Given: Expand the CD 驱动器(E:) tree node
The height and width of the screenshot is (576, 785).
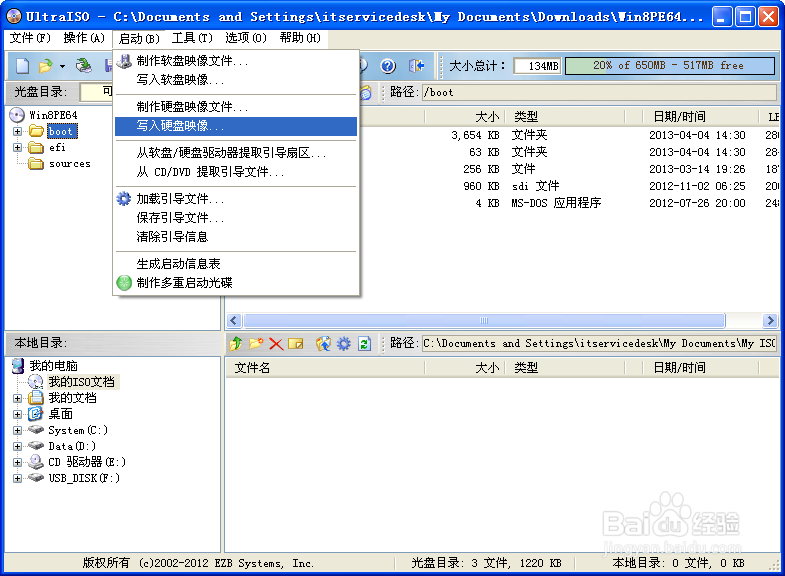Looking at the screenshot, I should coord(18,462).
